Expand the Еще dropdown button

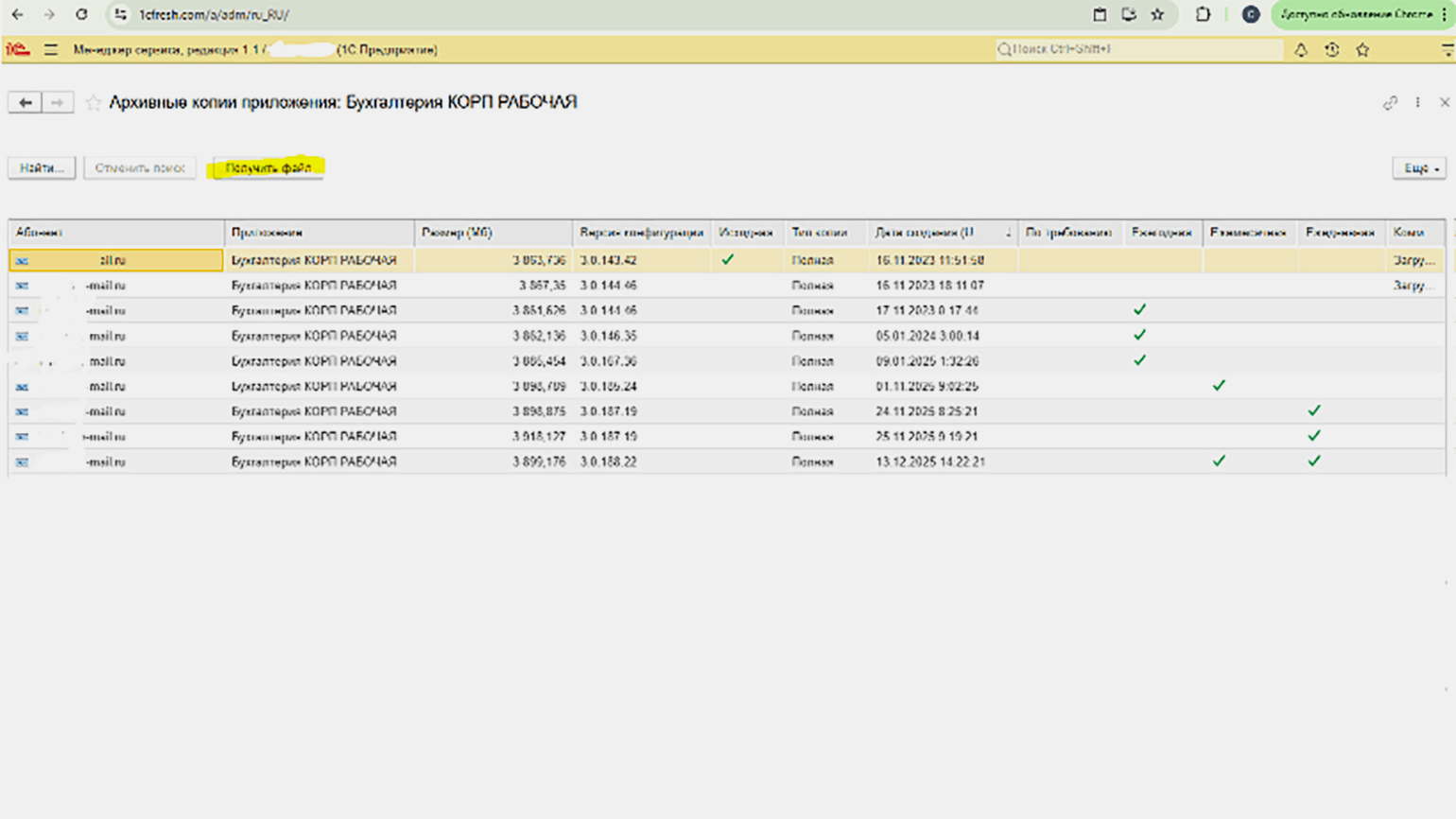(1419, 168)
